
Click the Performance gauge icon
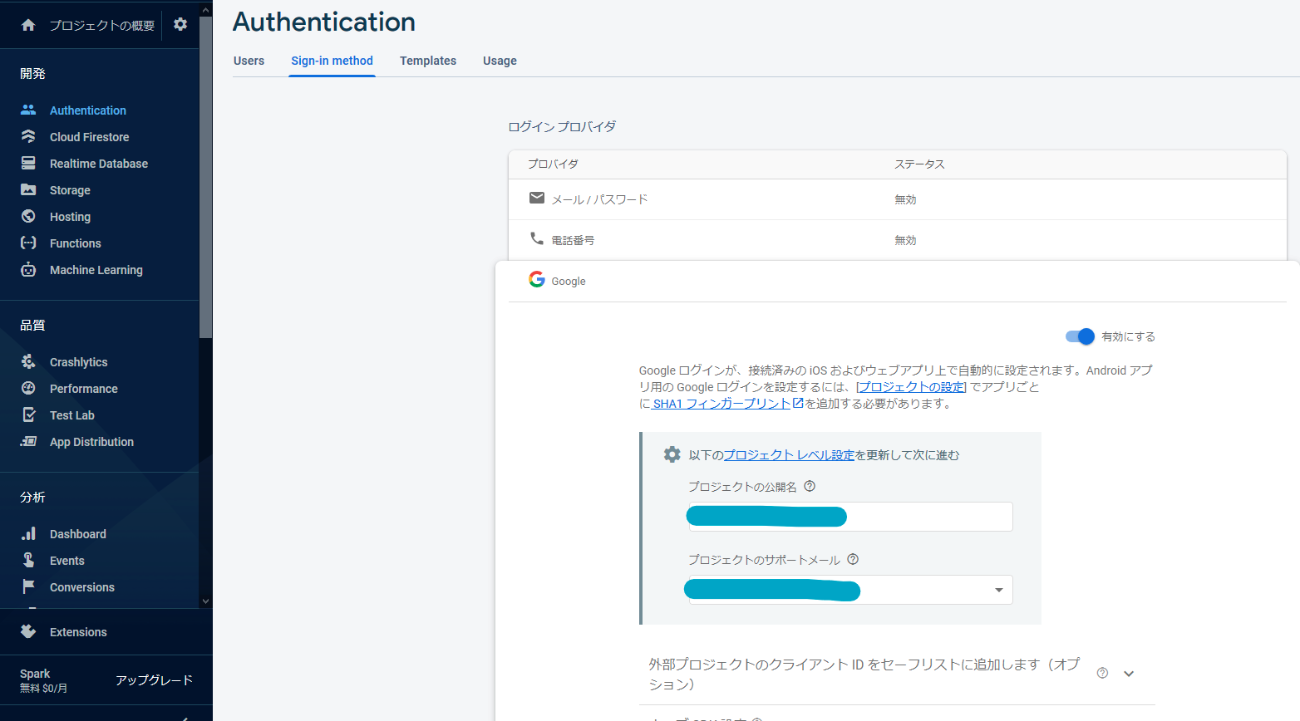point(28,388)
